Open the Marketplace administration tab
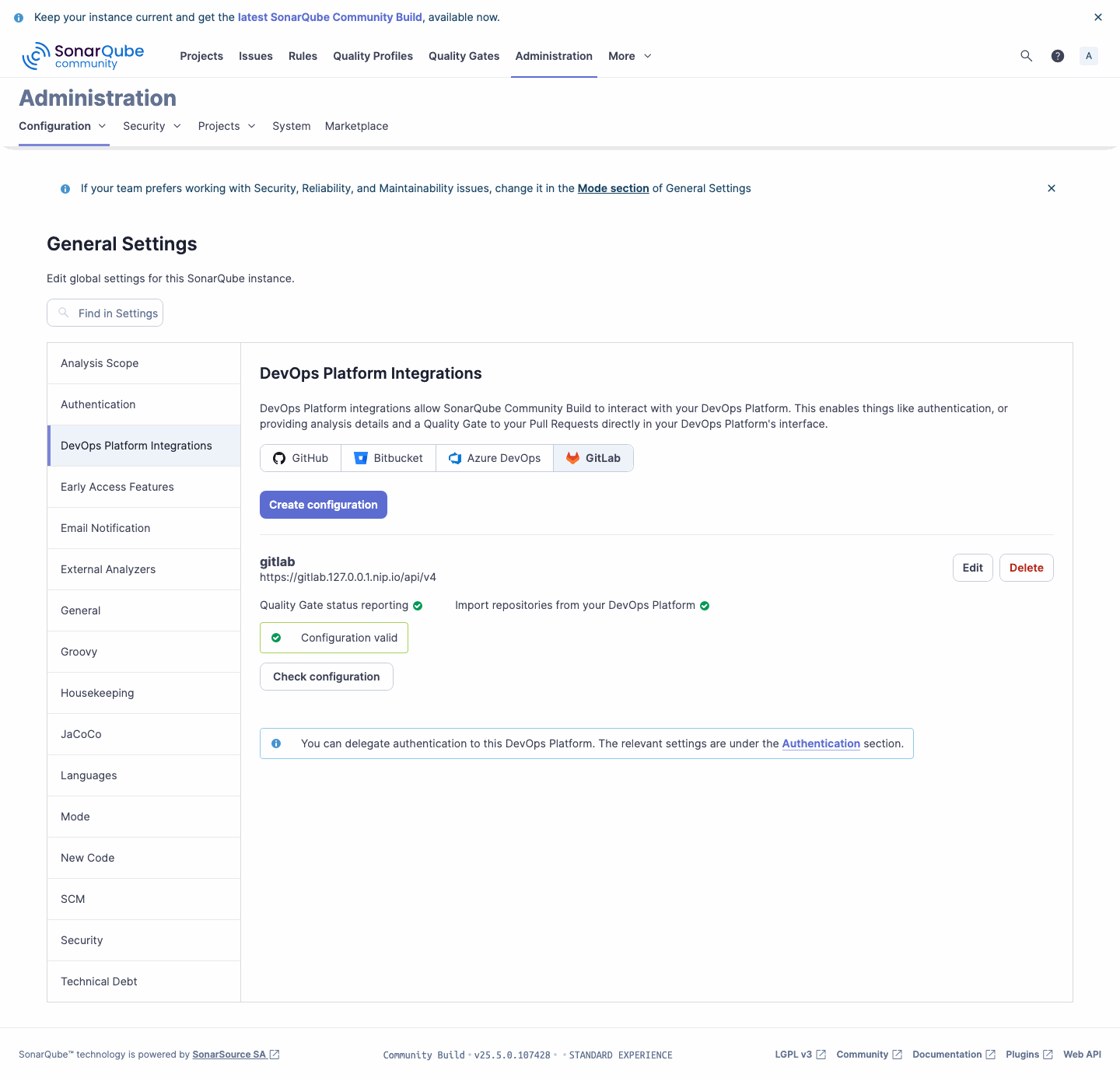The width and height of the screenshot is (1120, 1081). [356, 126]
